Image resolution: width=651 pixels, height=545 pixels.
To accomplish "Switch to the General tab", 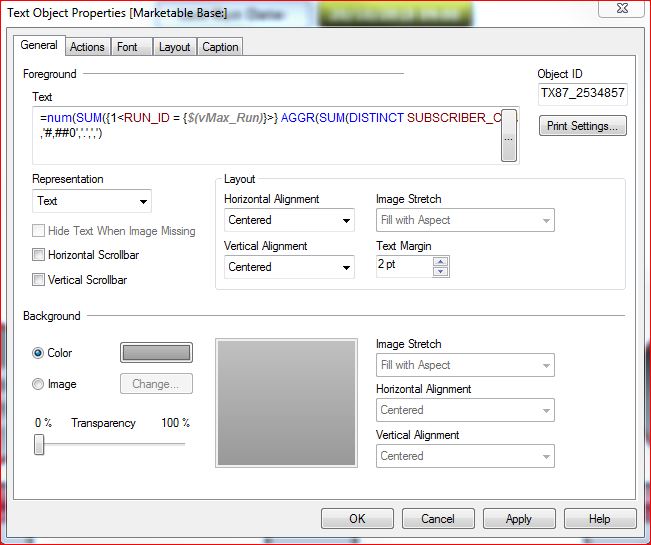I will pyautogui.click(x=39, y=45).
